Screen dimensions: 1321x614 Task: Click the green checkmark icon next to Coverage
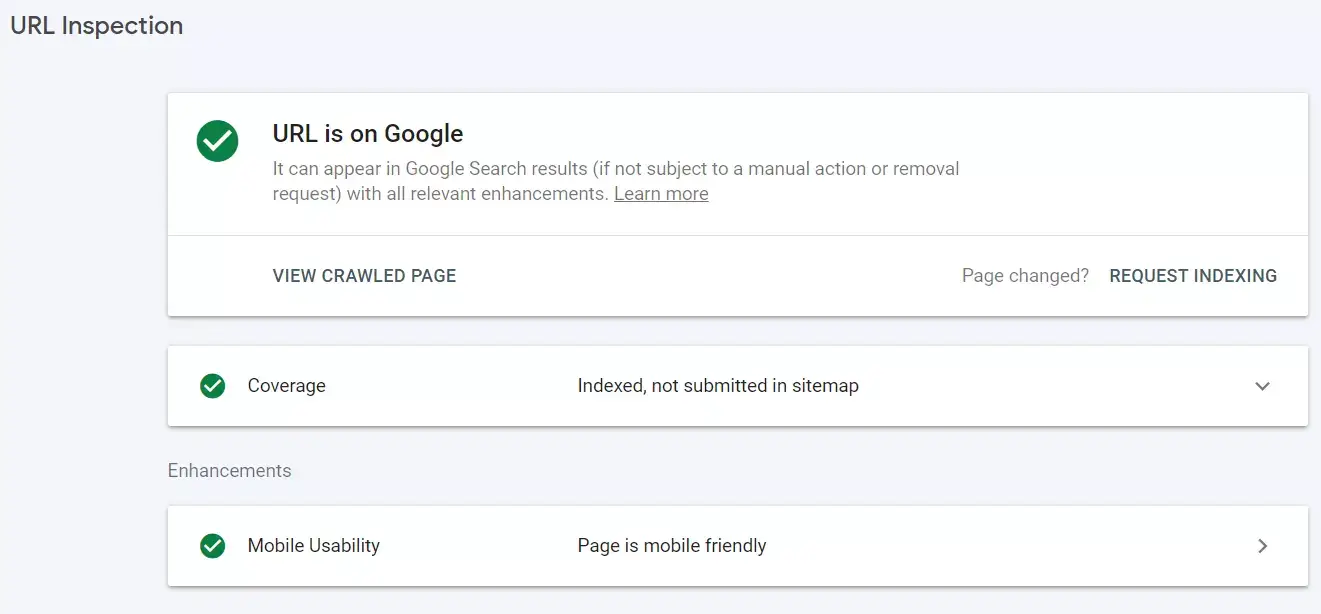click(x=212, y=386)
